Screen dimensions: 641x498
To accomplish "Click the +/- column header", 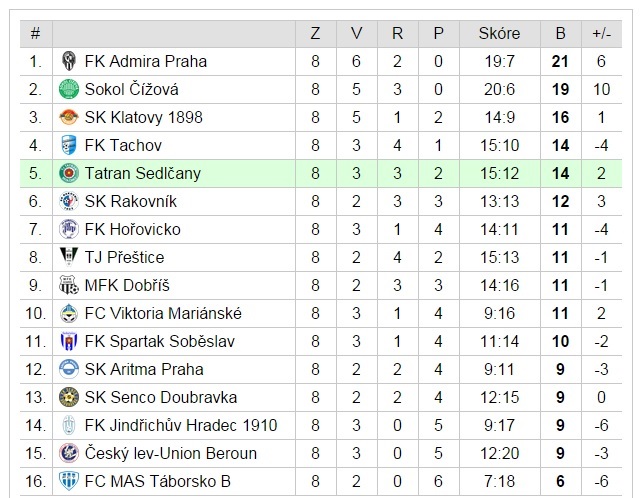I will click(602, 34).
